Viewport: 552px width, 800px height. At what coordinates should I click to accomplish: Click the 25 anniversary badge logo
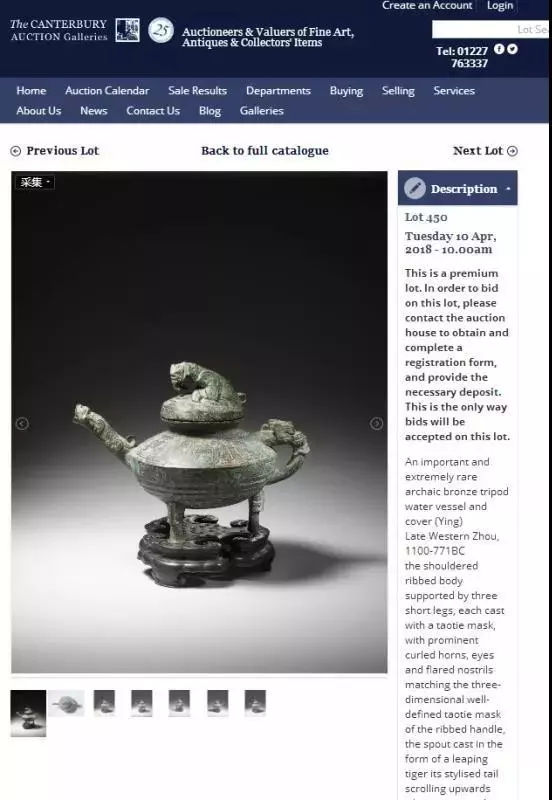click(x=161, y=30)
